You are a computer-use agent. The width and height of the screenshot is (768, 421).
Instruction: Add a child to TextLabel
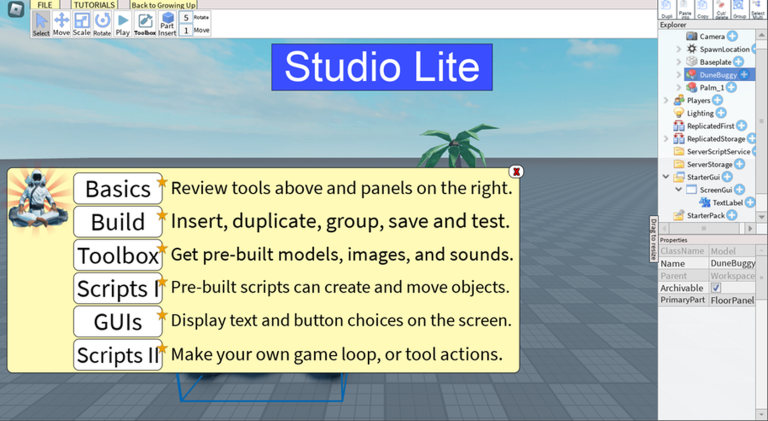(x=750, y=202)
